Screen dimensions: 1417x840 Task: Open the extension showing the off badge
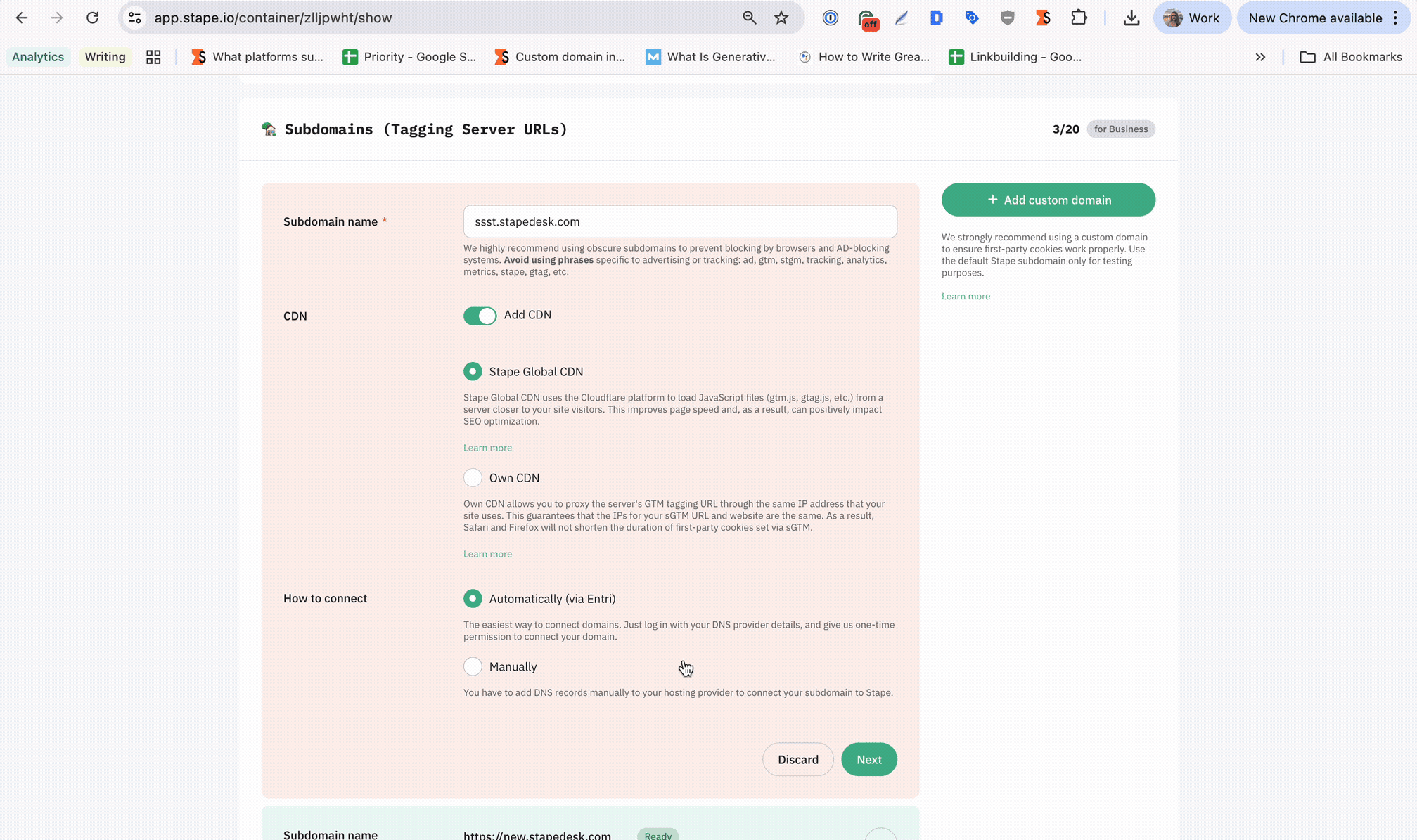point(867,19)
